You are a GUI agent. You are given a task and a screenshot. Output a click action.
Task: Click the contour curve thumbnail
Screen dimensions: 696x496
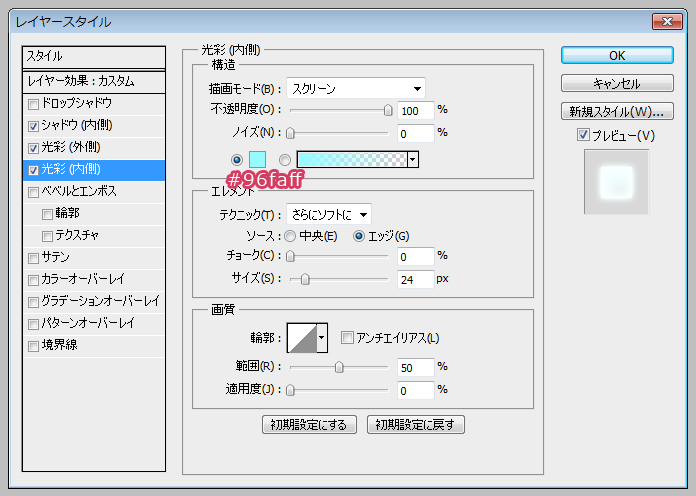pyautogui.click(x=302, y=338)
